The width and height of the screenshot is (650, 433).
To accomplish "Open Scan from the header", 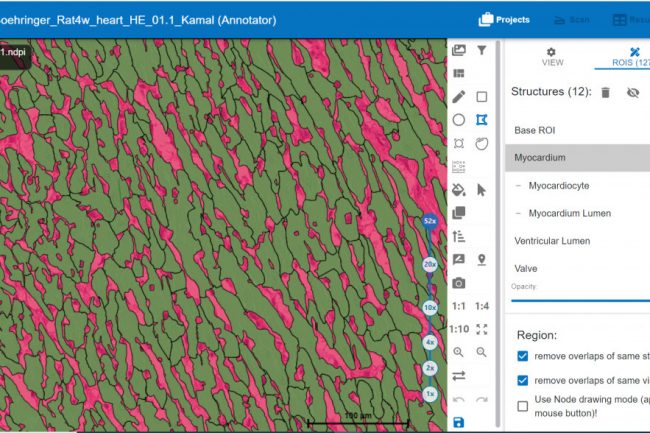I will coord(572,19).
